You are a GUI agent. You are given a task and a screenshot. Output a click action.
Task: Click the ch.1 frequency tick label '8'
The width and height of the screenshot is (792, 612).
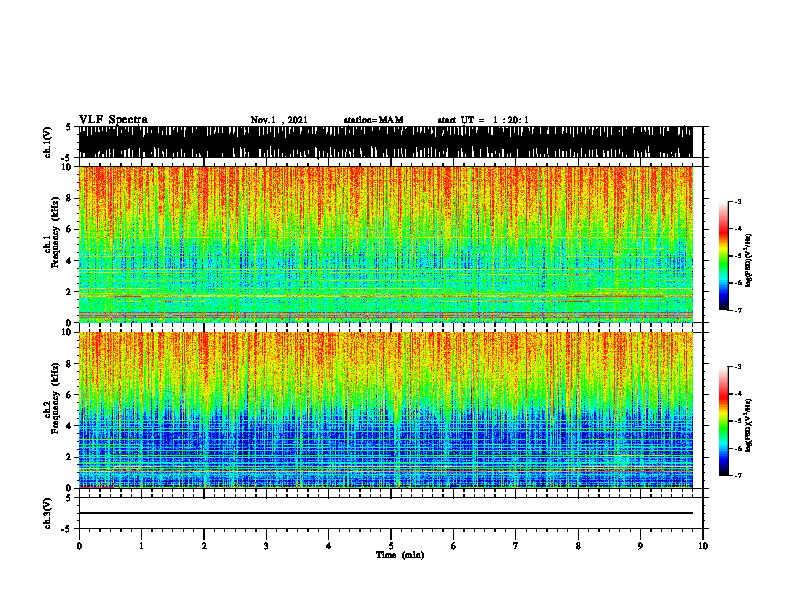click(70, 198)
